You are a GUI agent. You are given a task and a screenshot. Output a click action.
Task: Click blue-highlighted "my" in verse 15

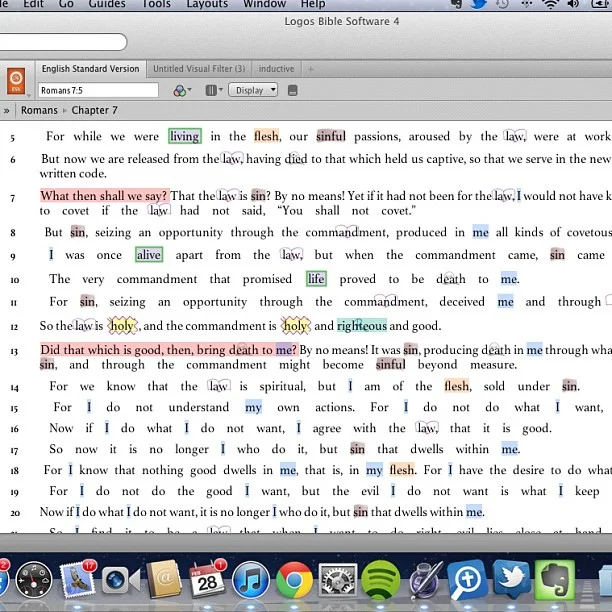253,407
